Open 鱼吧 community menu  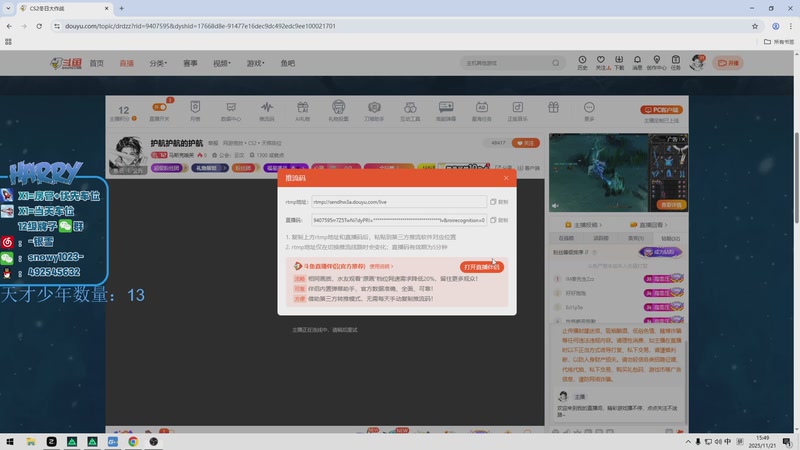(288, 63)
